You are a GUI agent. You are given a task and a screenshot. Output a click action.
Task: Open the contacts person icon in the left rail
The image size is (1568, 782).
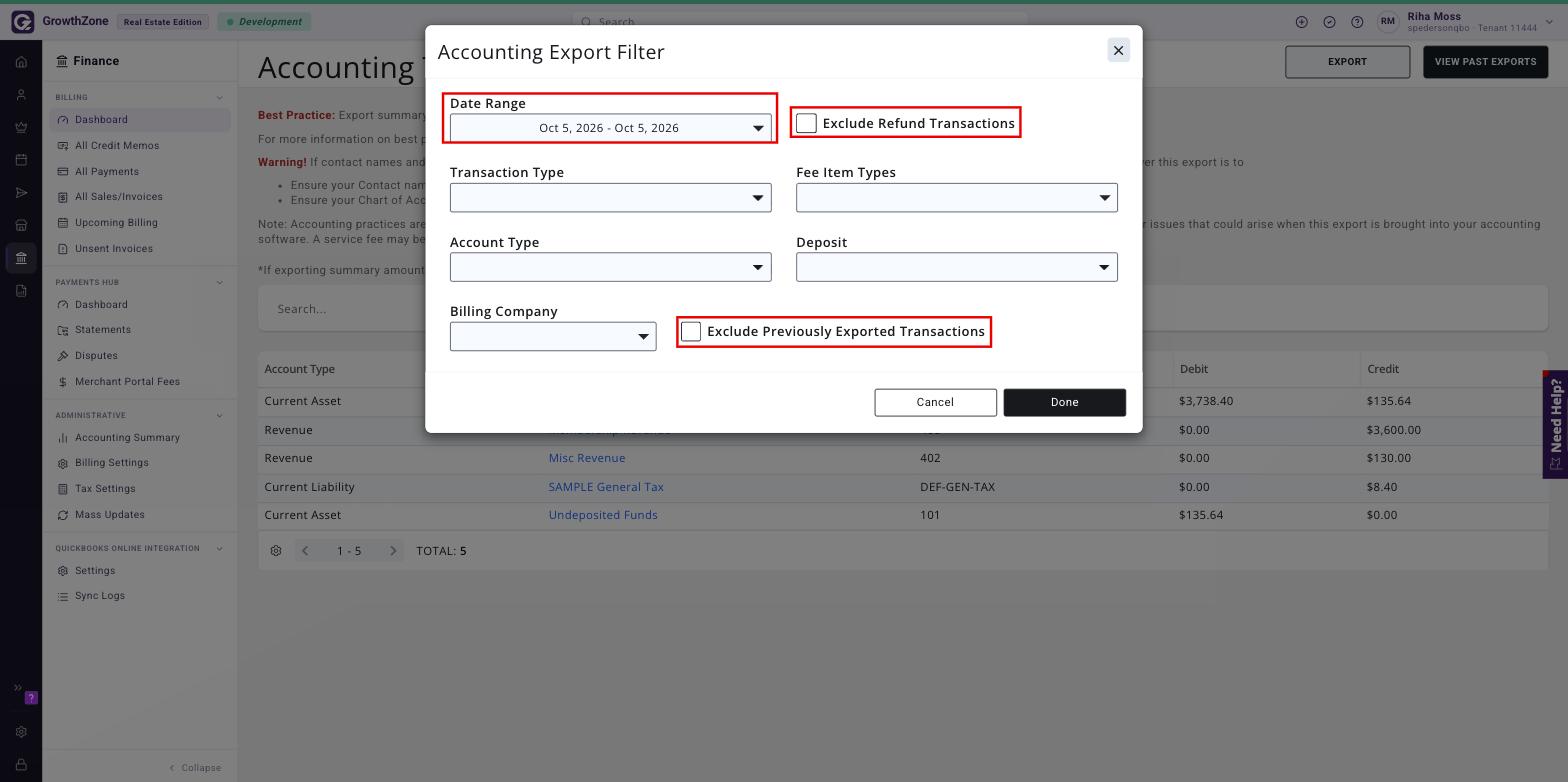[x=21, y=95]
